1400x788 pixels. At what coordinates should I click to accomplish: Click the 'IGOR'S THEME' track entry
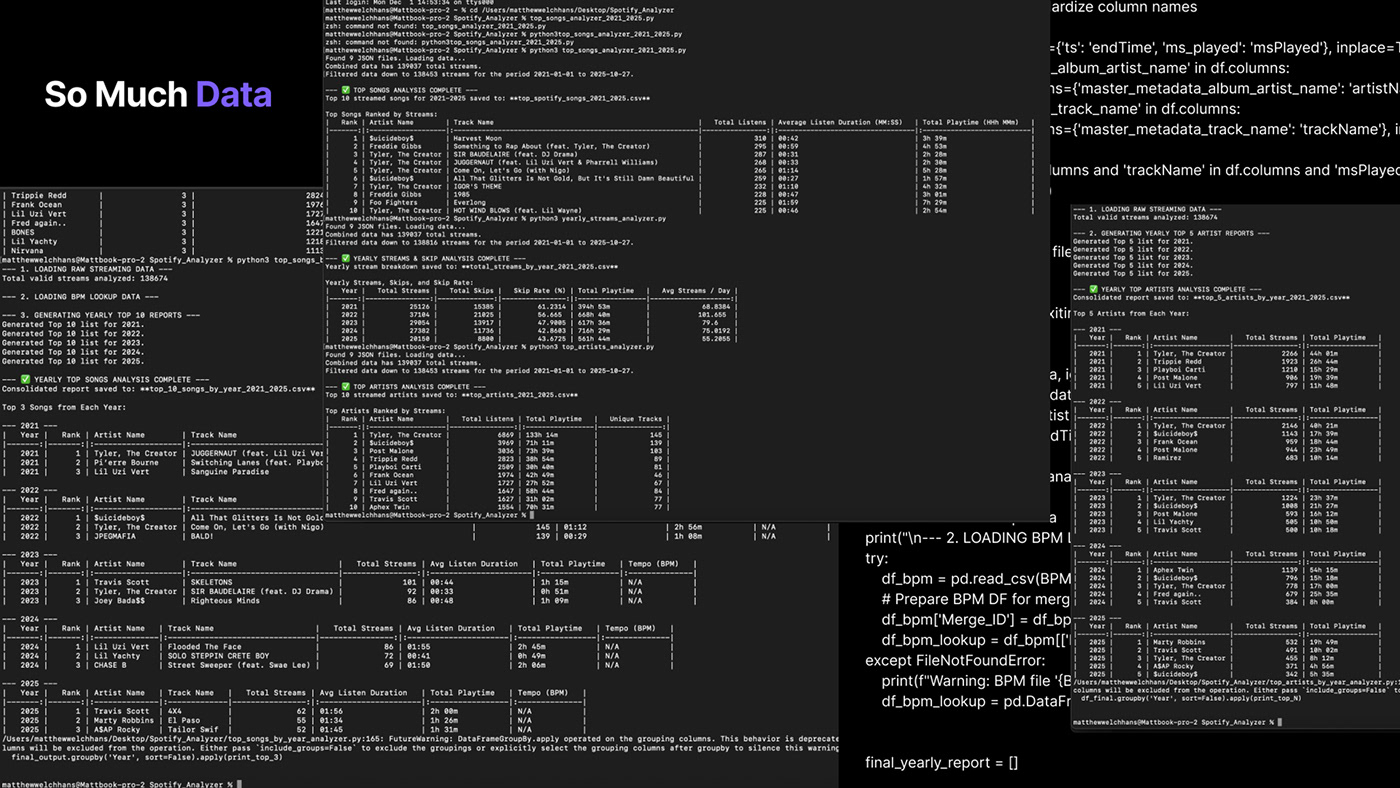click(x=478, y=187)
